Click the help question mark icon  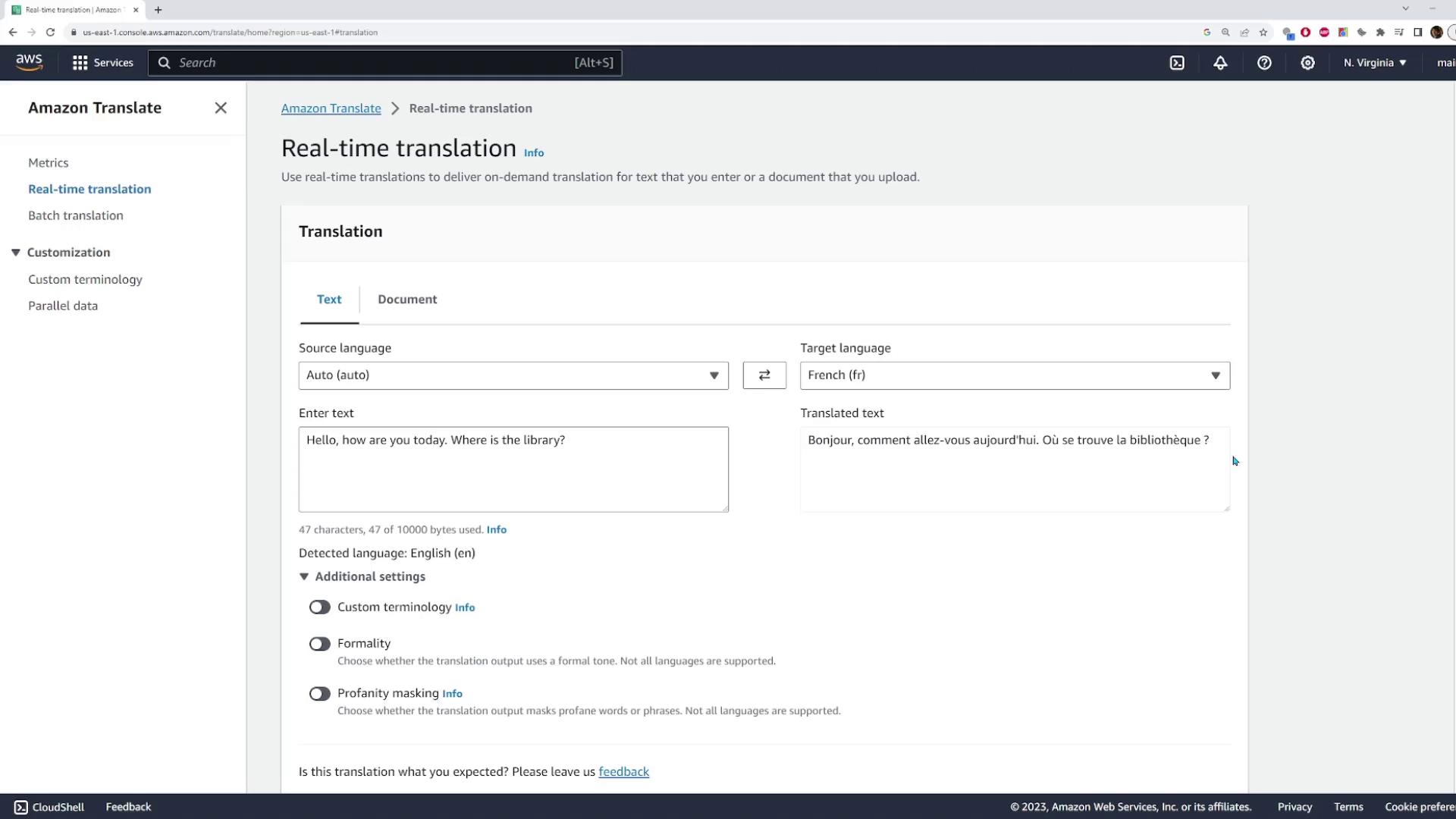[1264, 63]
